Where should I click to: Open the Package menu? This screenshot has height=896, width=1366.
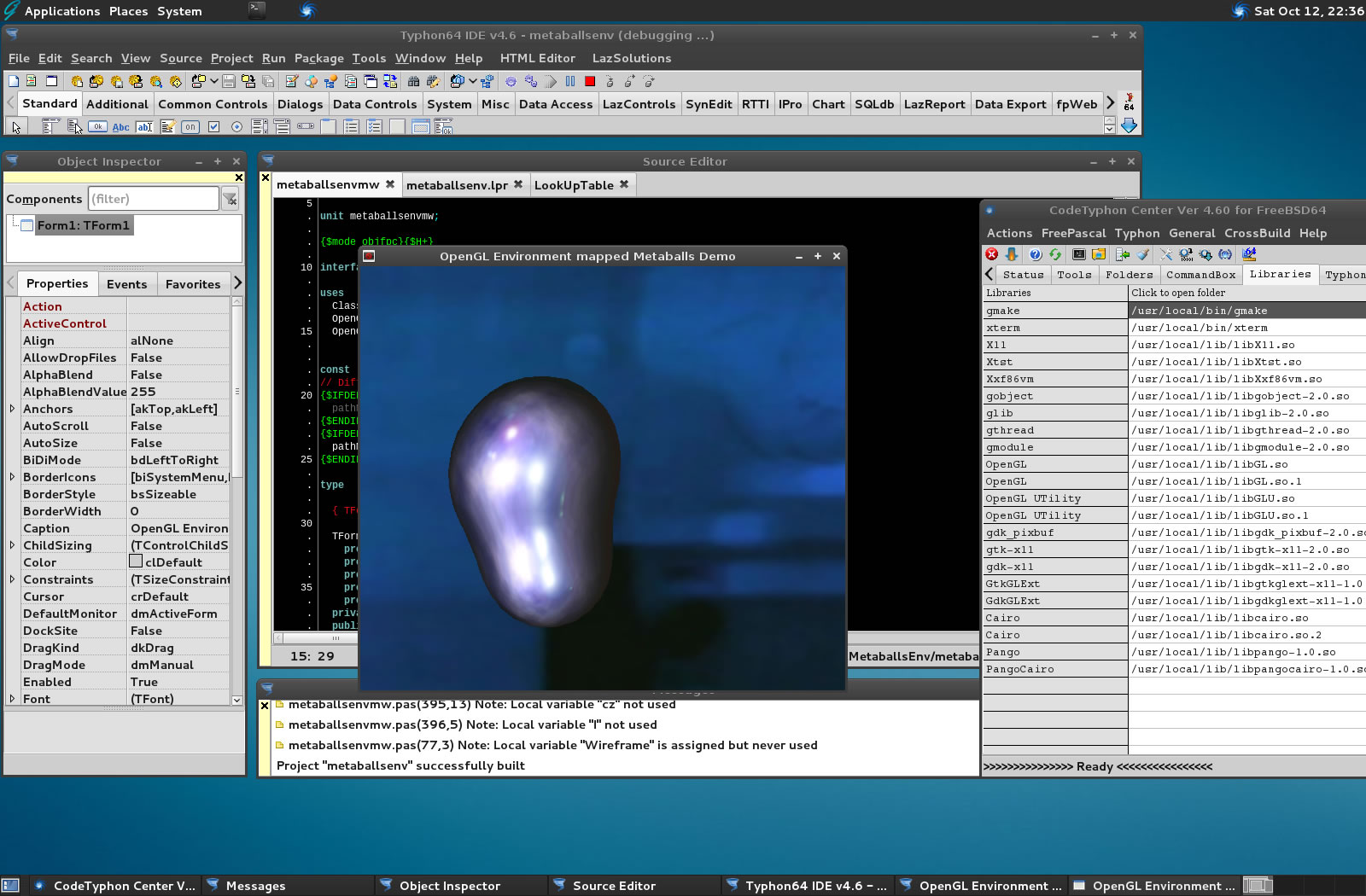(x=318, y=58)
